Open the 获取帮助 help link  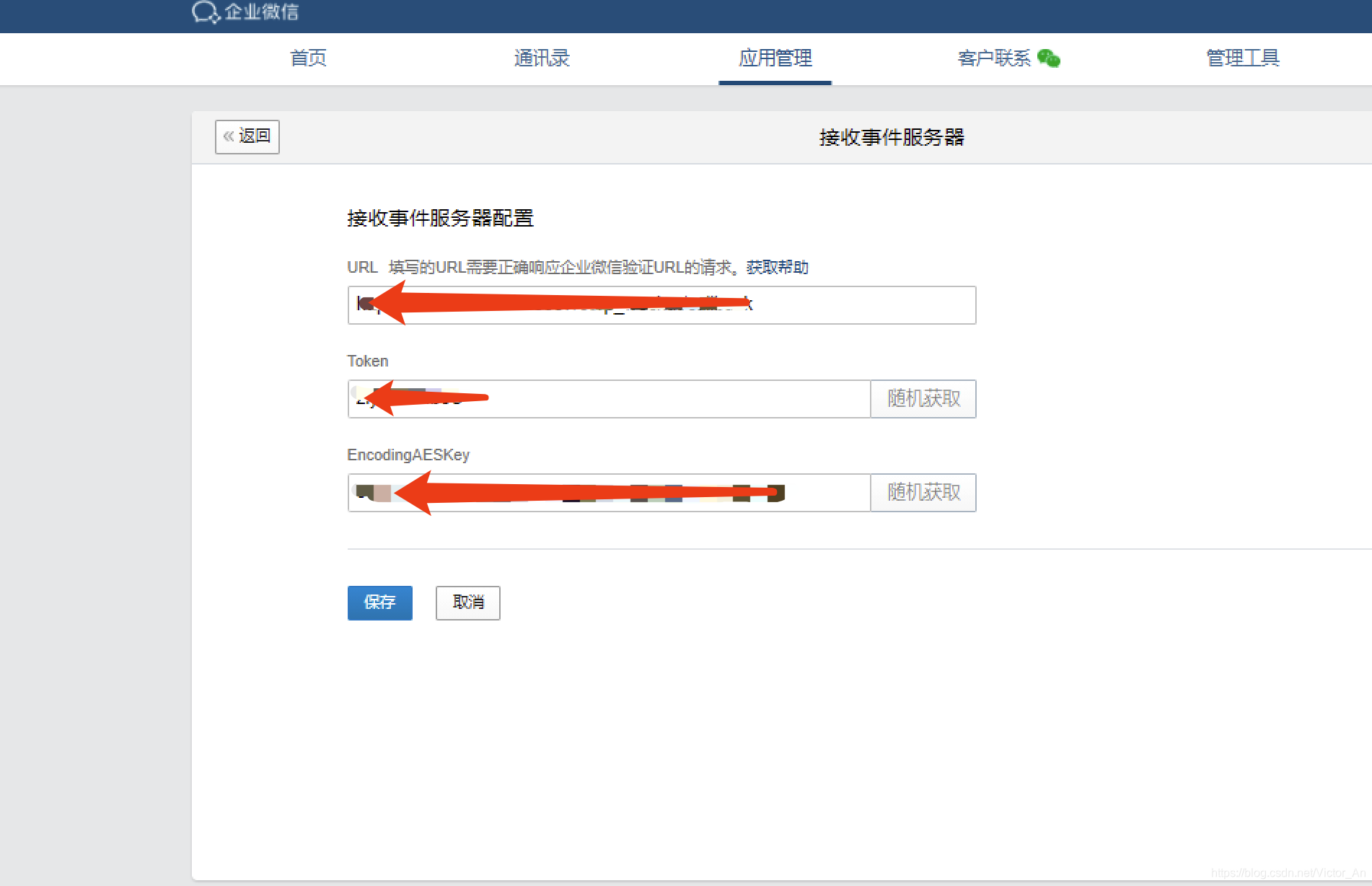(x=778, y=268)
